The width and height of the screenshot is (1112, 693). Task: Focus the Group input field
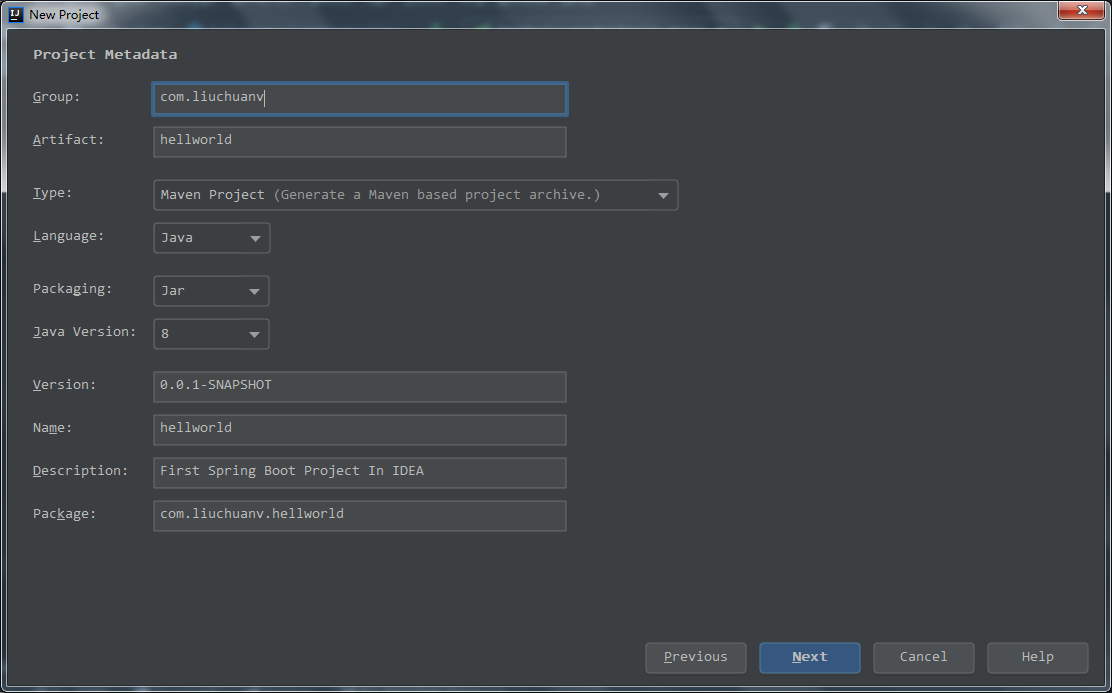pos(360,98)
